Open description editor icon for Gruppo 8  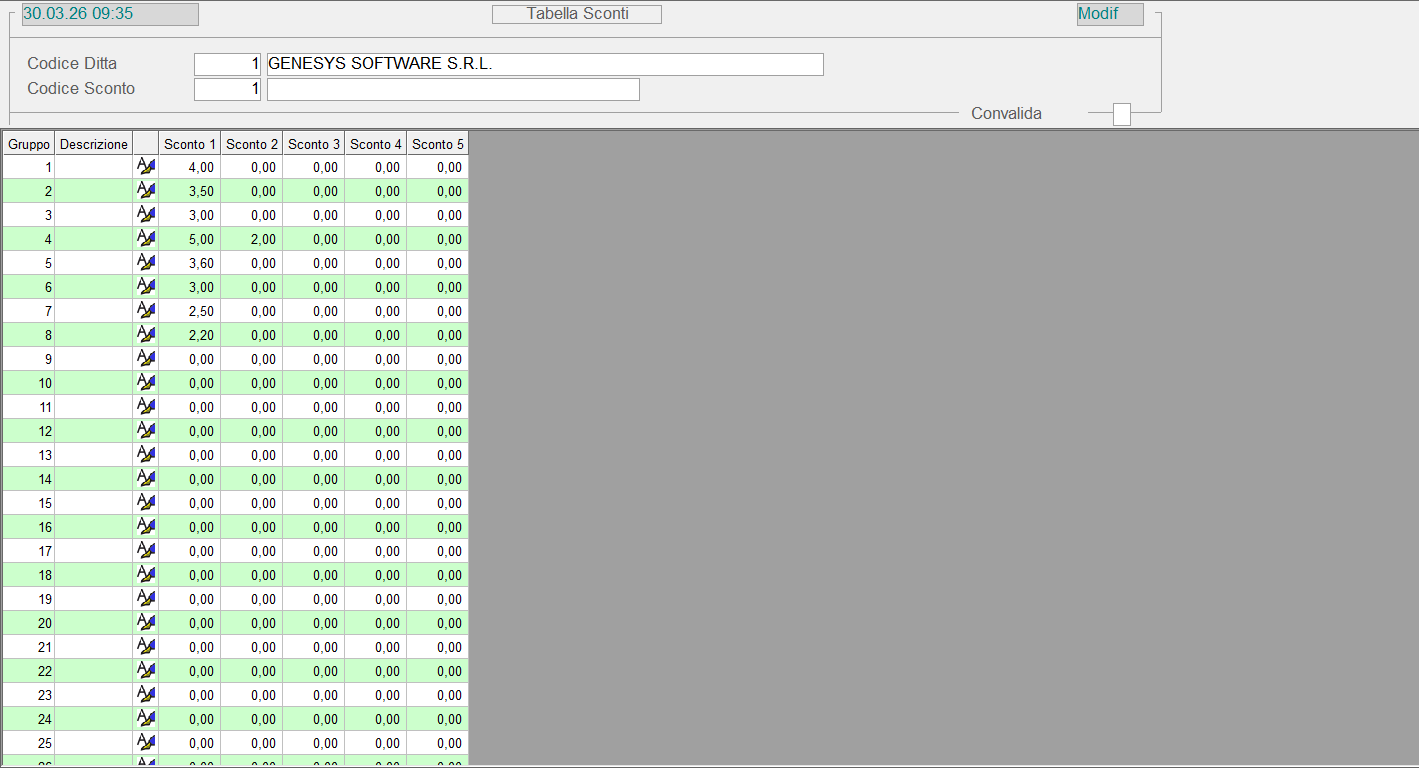pyautogui.click(x=146, y=335)
